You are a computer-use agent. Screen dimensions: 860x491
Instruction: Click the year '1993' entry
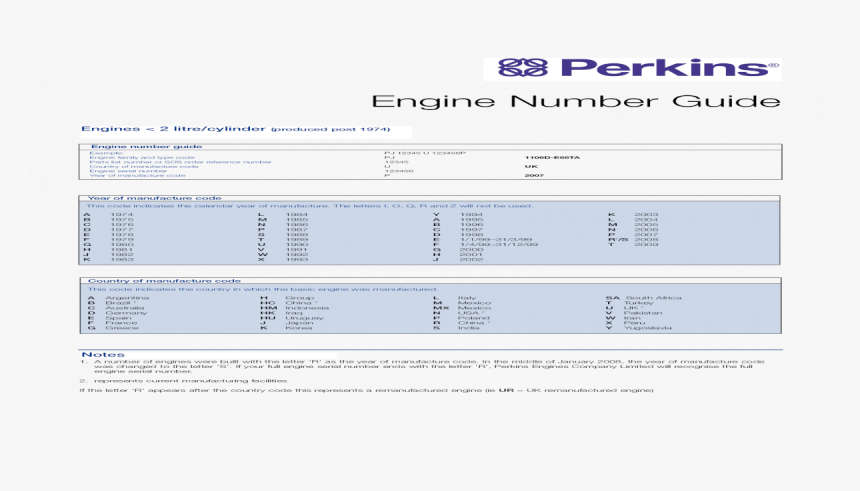pyautogui.click(x=297, y=259)
